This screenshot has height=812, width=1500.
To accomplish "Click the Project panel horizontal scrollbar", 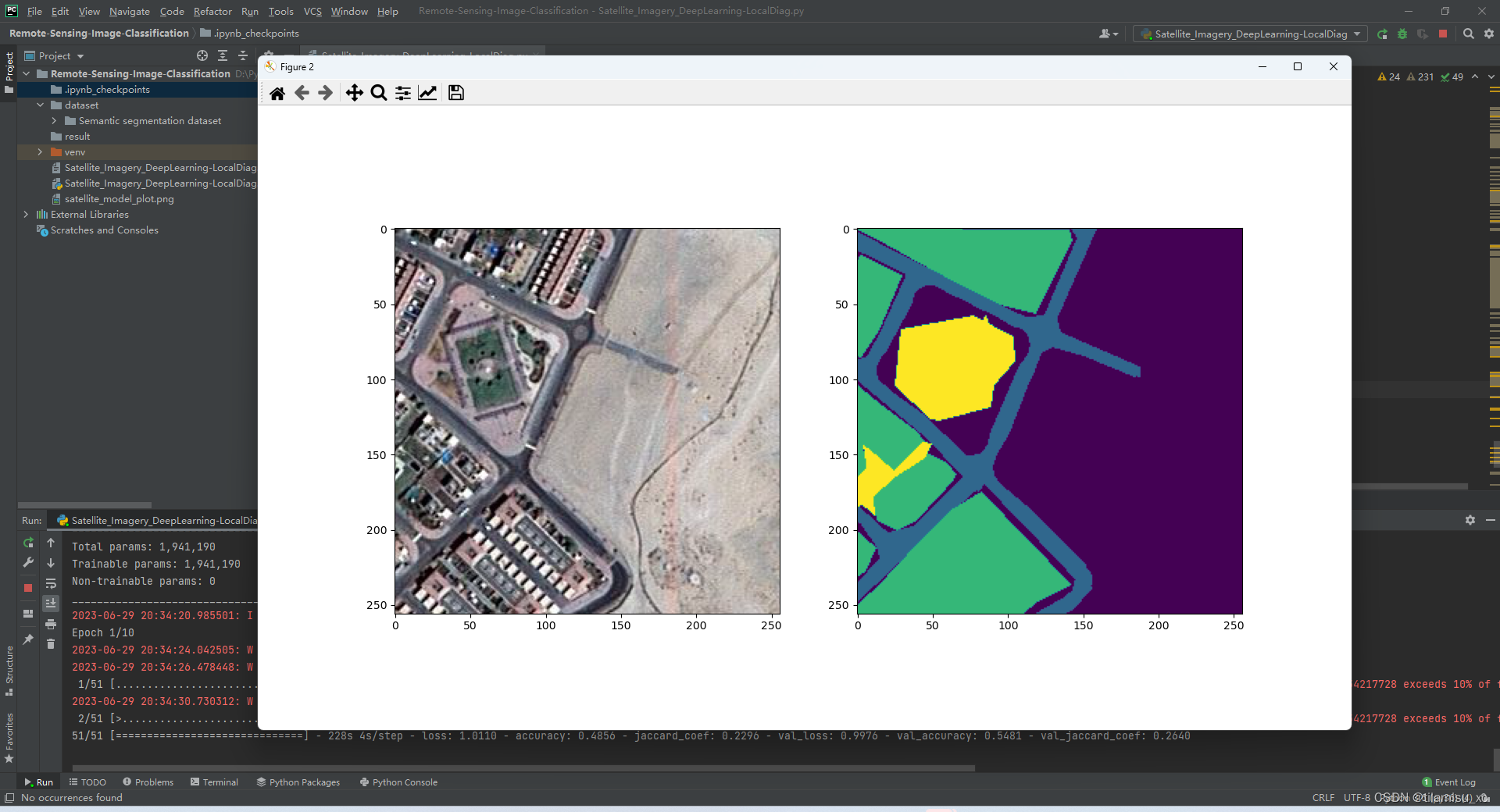I will [x=84, y=505].
